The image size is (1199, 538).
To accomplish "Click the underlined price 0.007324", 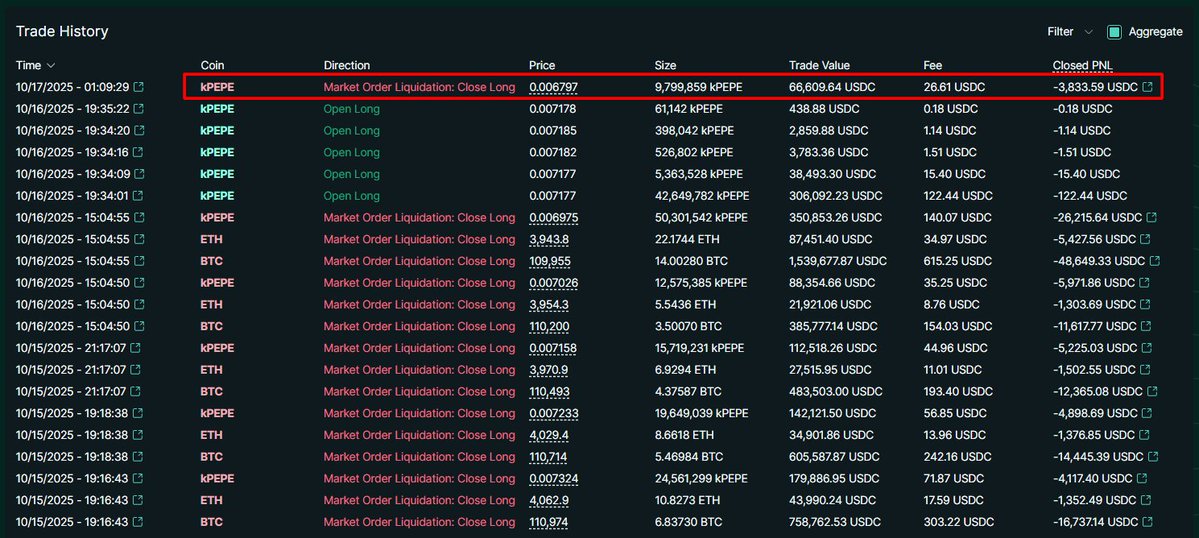I will click(553, 478).
